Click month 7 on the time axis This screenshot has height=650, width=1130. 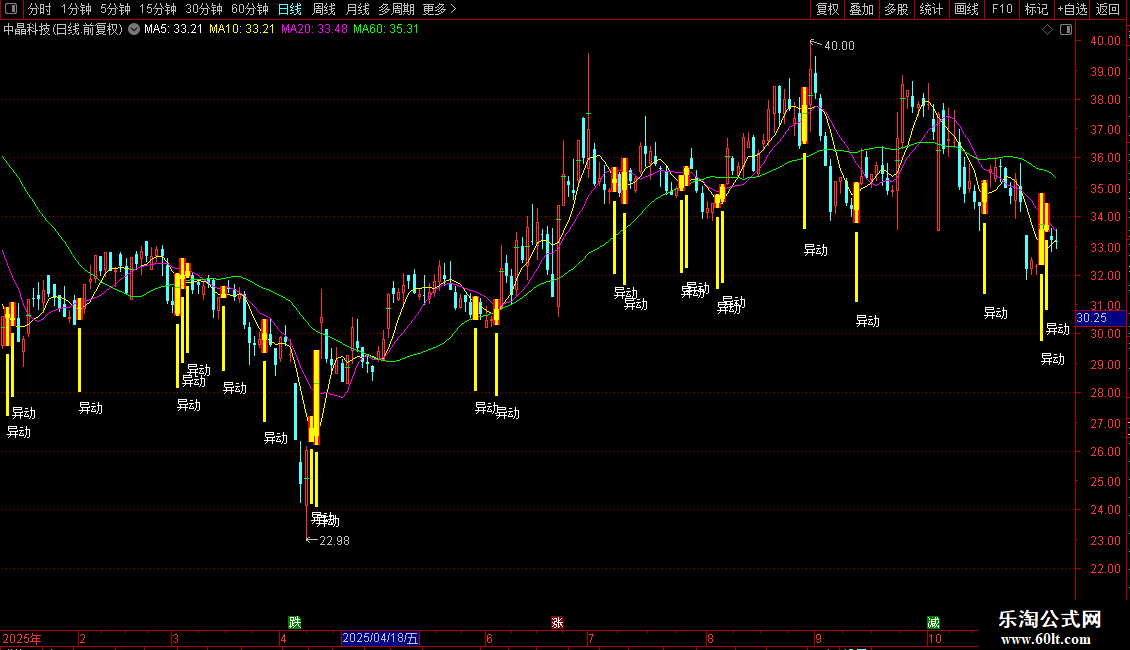(591, 639)
